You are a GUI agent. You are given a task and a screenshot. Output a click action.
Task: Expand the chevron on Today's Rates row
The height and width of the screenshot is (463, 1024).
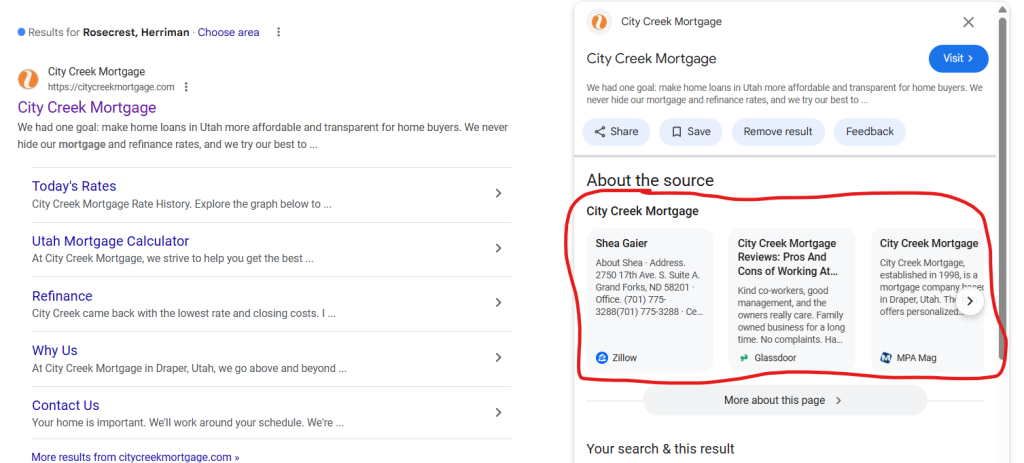498,193
